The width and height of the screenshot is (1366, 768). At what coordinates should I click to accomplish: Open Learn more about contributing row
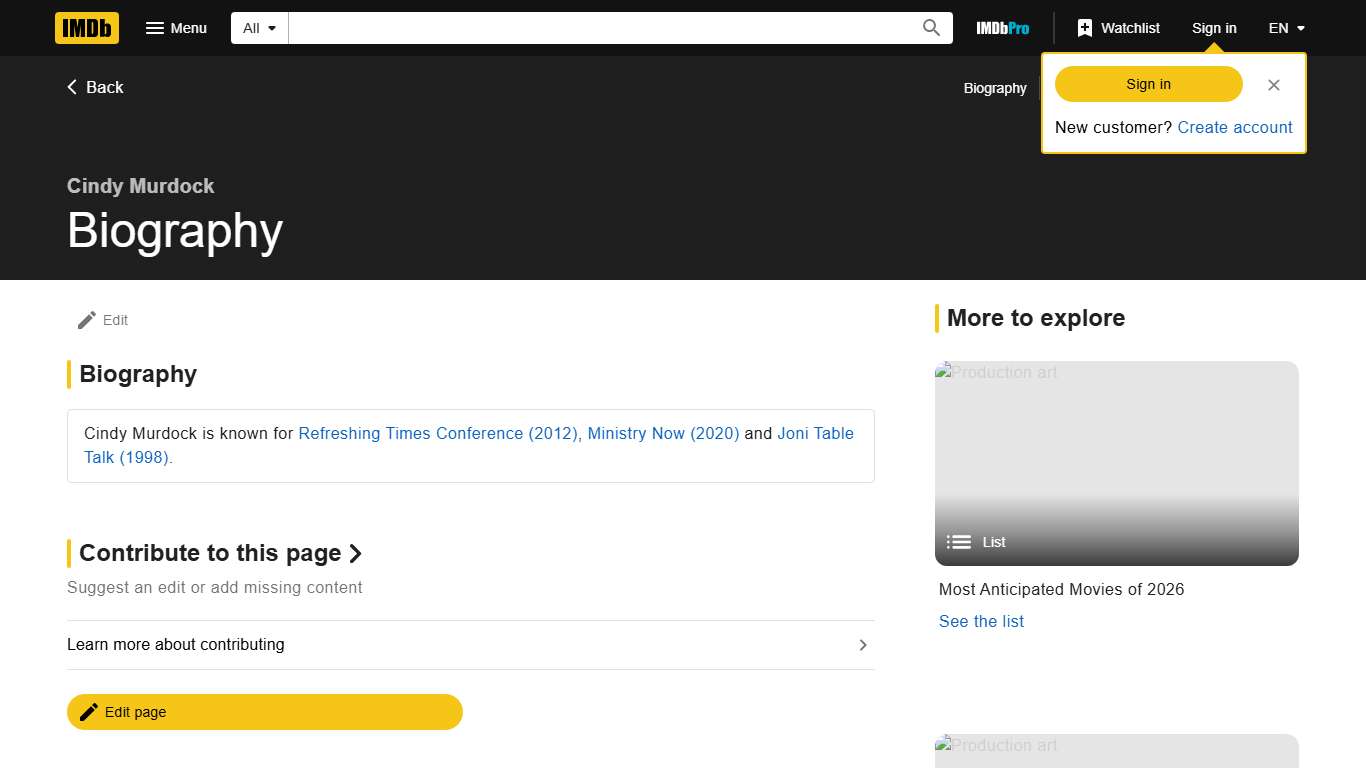click(x=470, y=645)
